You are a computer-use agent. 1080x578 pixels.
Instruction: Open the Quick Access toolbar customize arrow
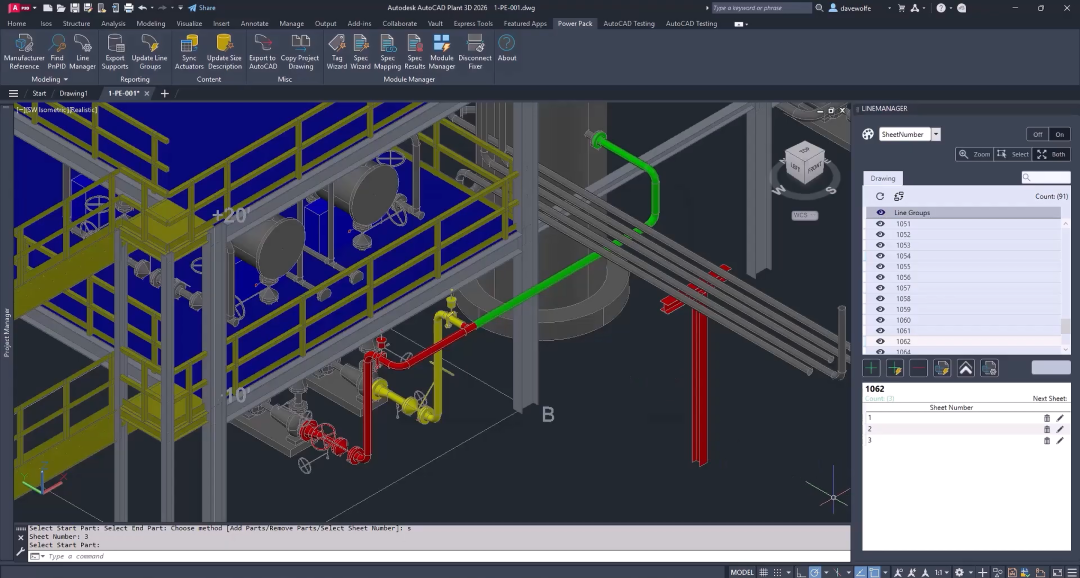pos(180,8)
